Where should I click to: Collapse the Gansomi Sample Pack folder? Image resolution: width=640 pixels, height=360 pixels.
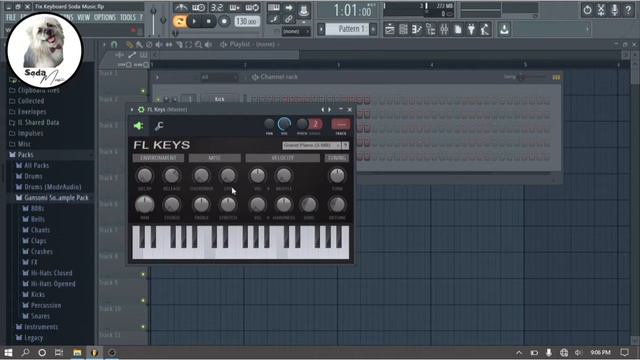coord(56,198)
